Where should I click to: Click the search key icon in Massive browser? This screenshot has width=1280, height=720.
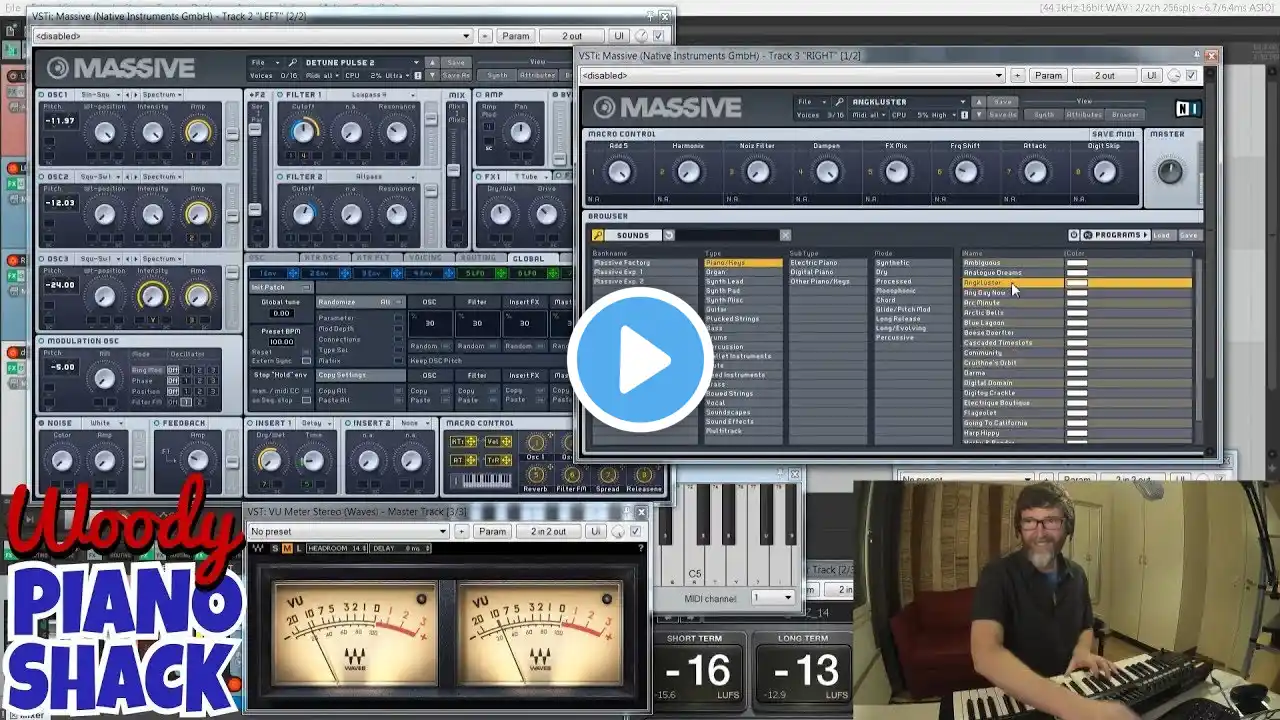pyautogui.click(x=598, y=235)
